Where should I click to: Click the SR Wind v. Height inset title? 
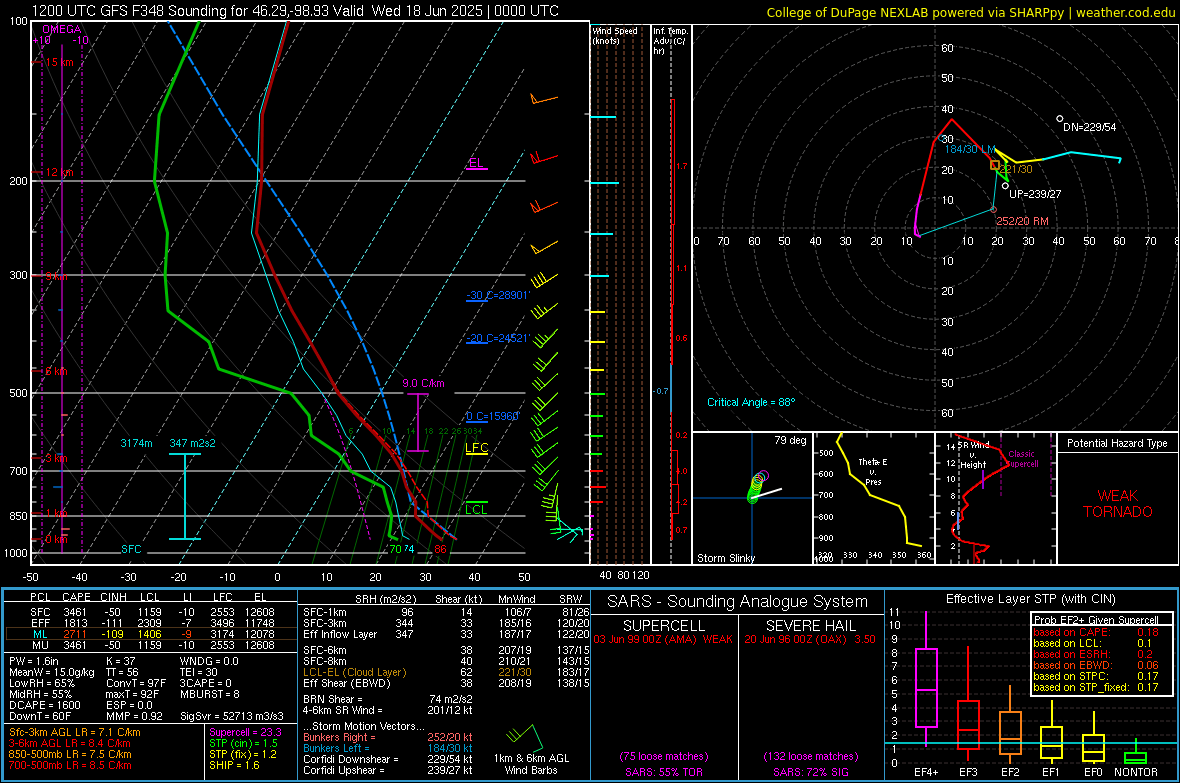point(973,455)
